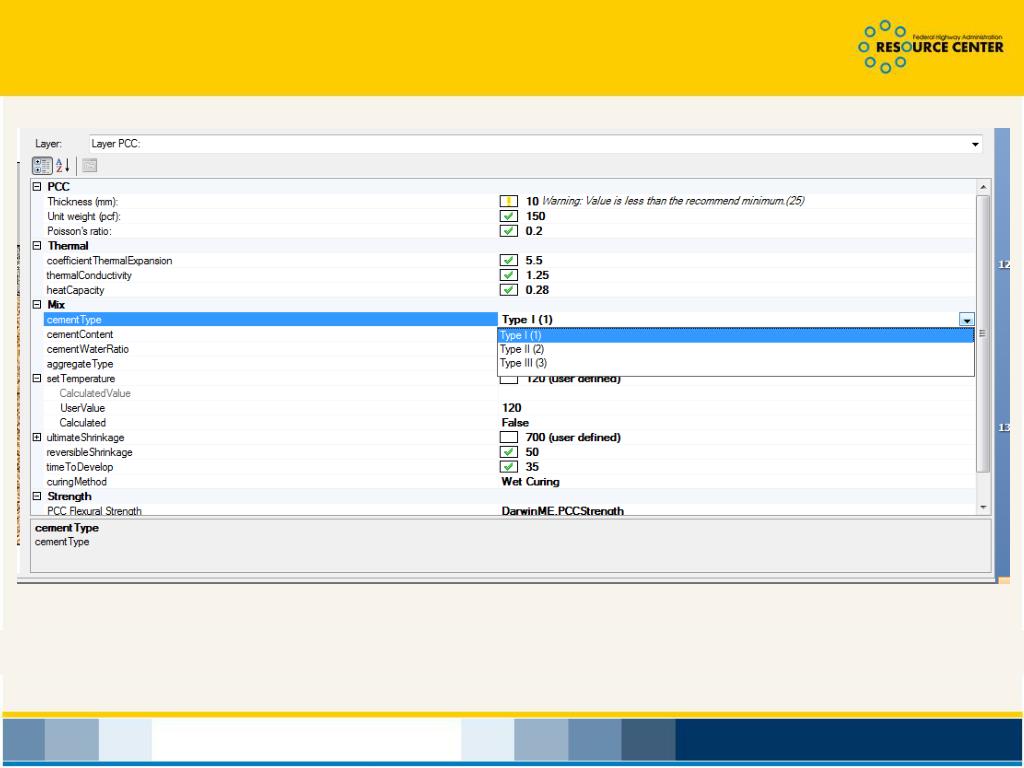This screenshot has width=1024, height=768.
Task: Select the thermalConductivity property label
Action: click(x=89, y=275)
